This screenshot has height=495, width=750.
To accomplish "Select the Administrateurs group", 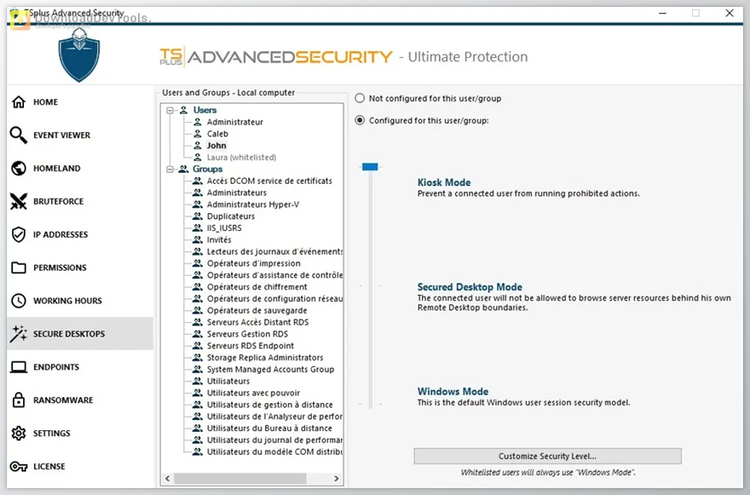I will coord(237,193).
